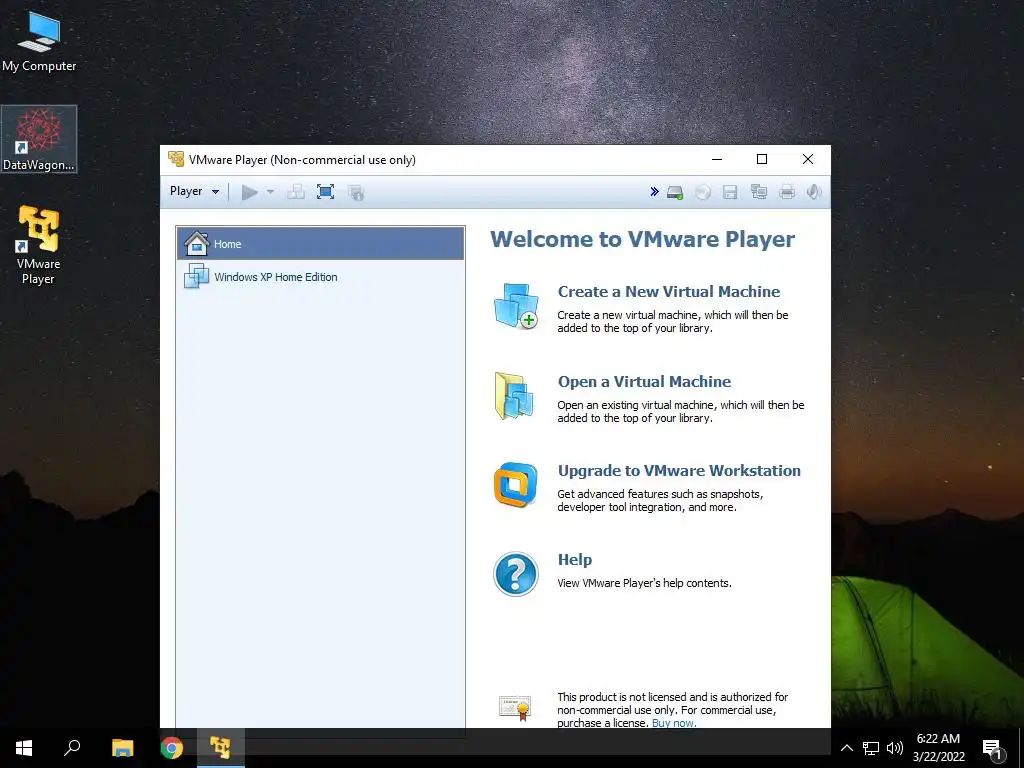This screenshot has height=768, width=1024.
Task: Open My Computer desktop icon
Action: coord(39,40)
